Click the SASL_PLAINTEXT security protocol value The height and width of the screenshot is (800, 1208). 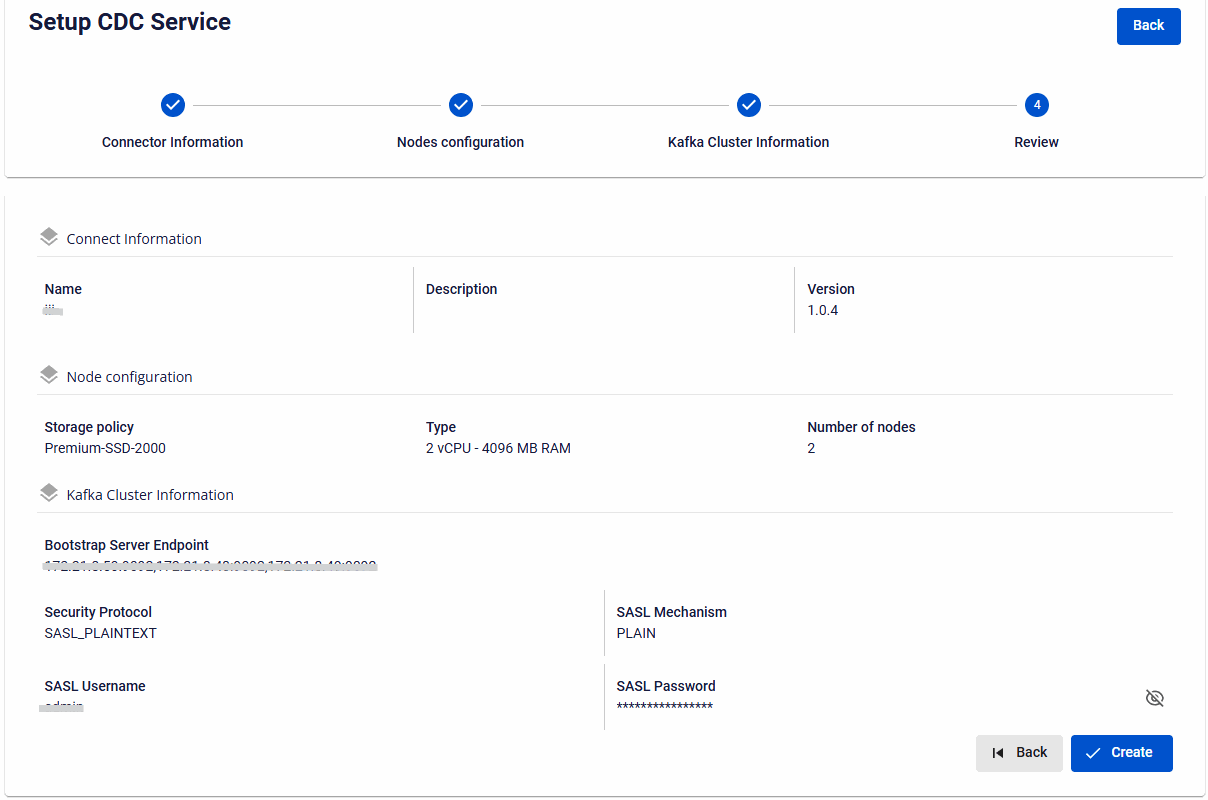click(x=101, y=633)
